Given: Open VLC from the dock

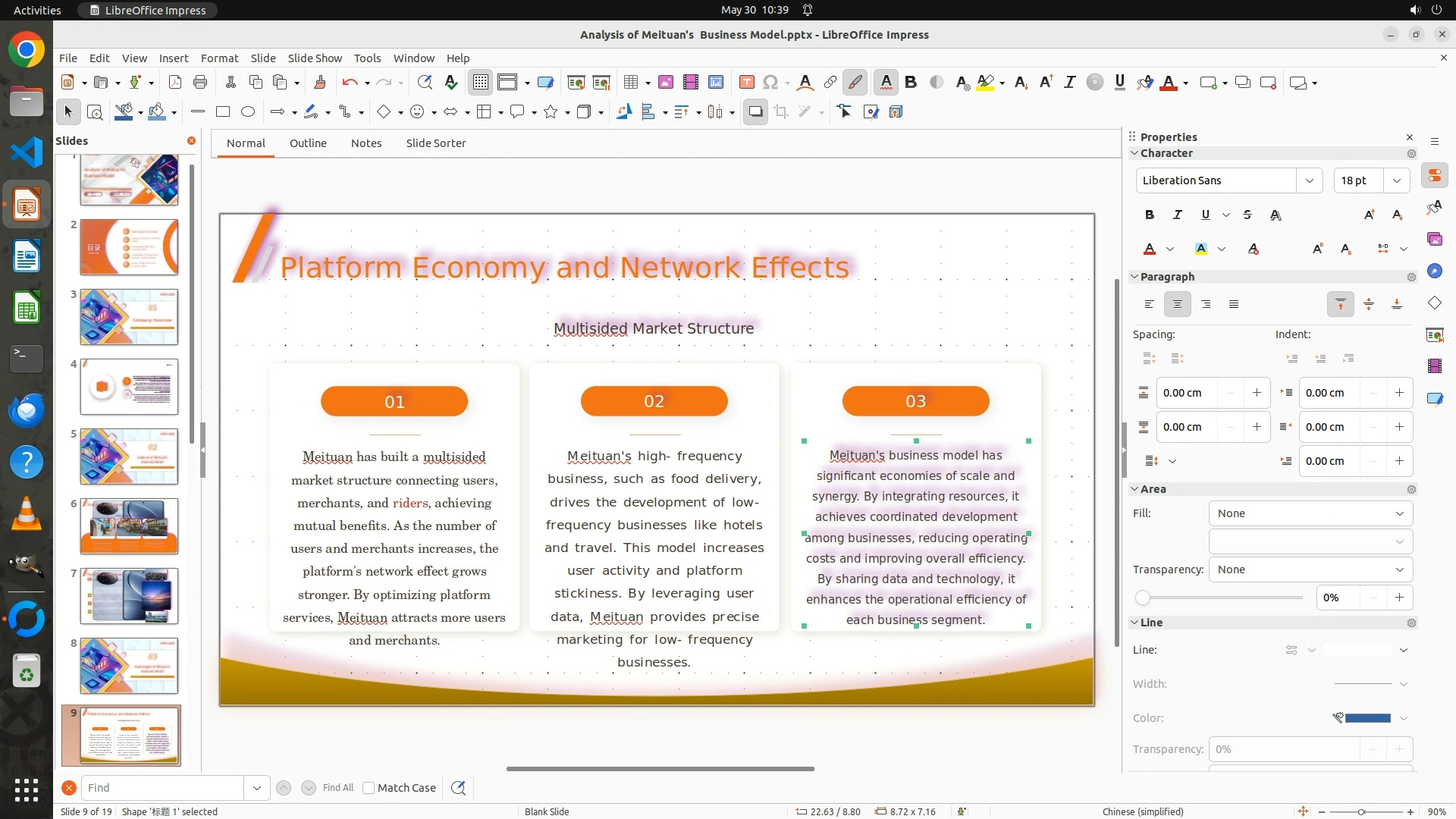Looking at the screenshot, I should click(x=27, y=514).
